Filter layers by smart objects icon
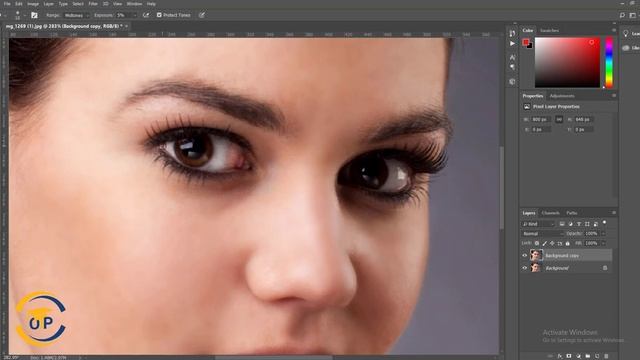The image size is (640, 360). pos(596,224)
